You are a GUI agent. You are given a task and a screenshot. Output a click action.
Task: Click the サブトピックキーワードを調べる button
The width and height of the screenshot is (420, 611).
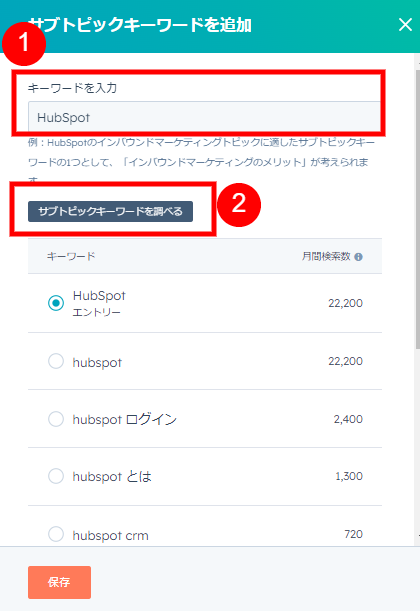tap(110, 211)
